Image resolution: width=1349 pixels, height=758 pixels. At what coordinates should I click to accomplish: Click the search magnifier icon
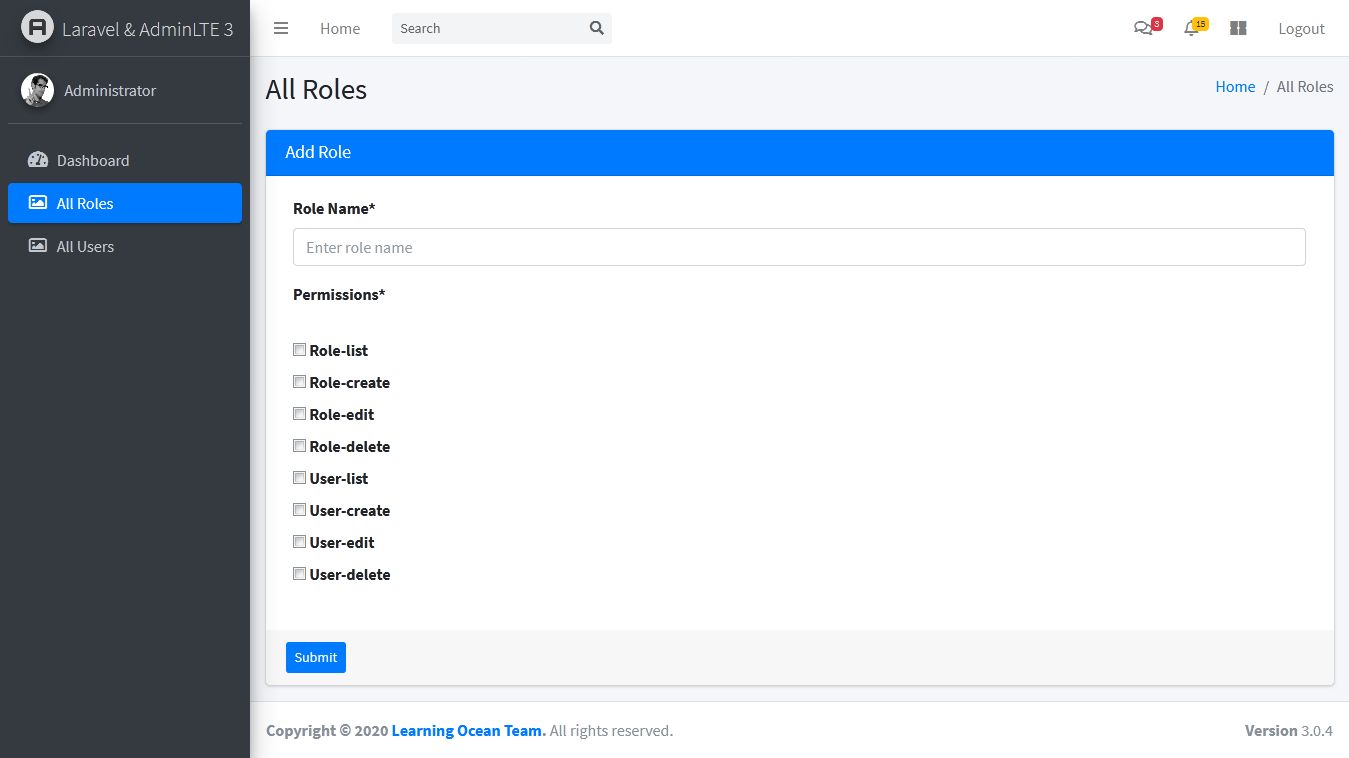[597, 28]
